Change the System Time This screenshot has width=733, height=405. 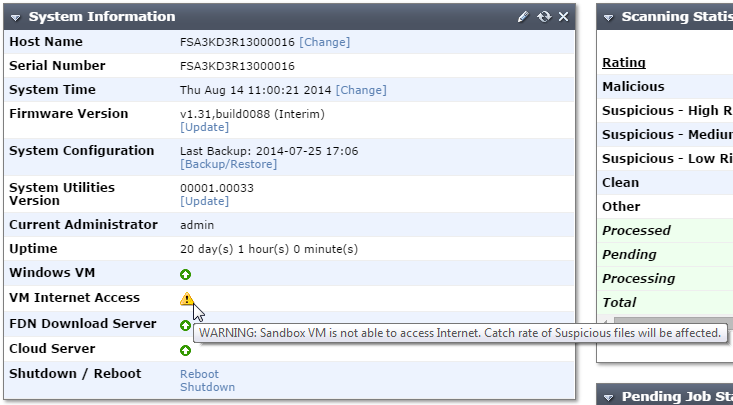360,90
